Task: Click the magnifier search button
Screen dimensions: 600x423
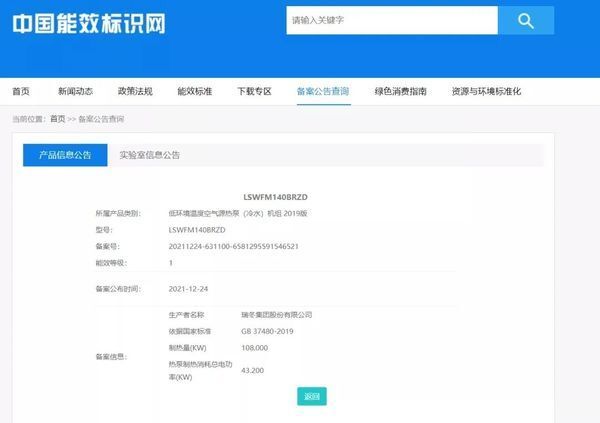Action: [525, 20]
